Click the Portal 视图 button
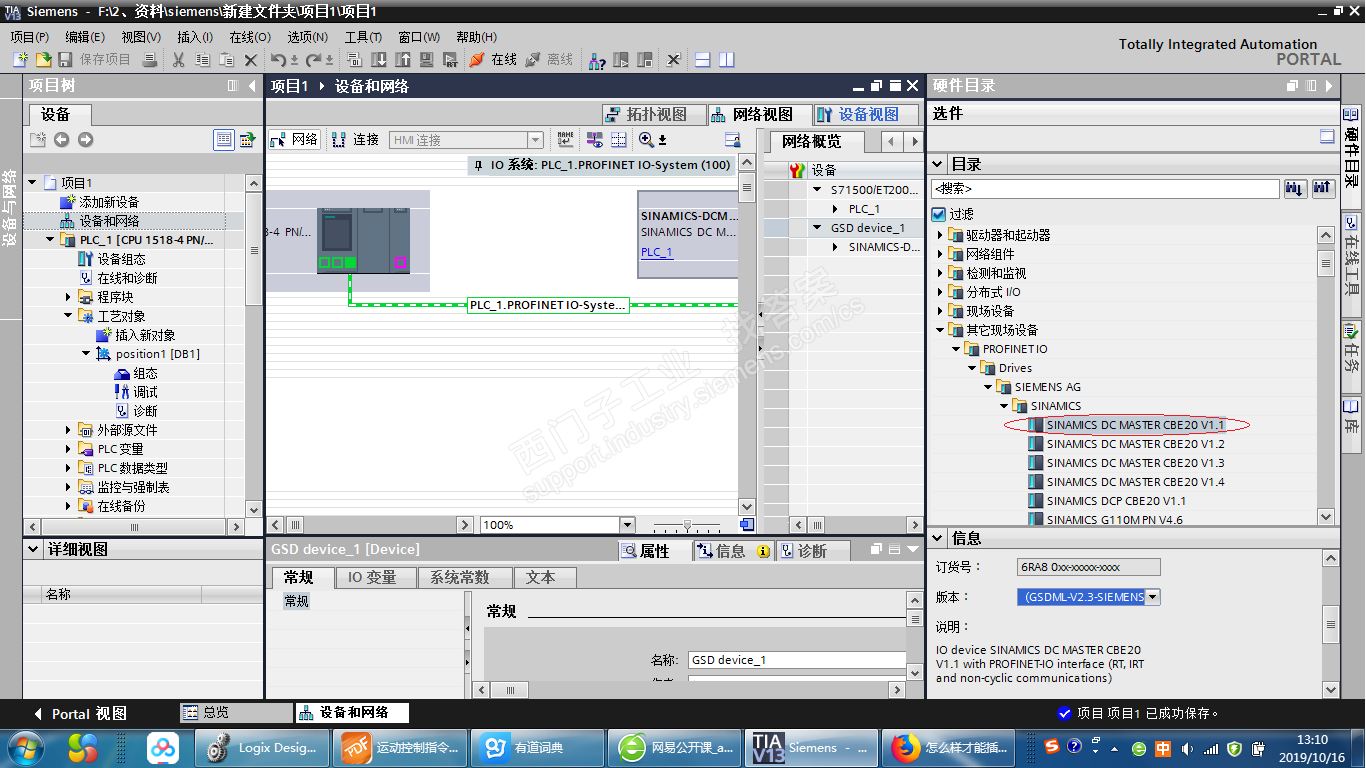This screenshot has width=1366, height=768. [x=81, y=714]
